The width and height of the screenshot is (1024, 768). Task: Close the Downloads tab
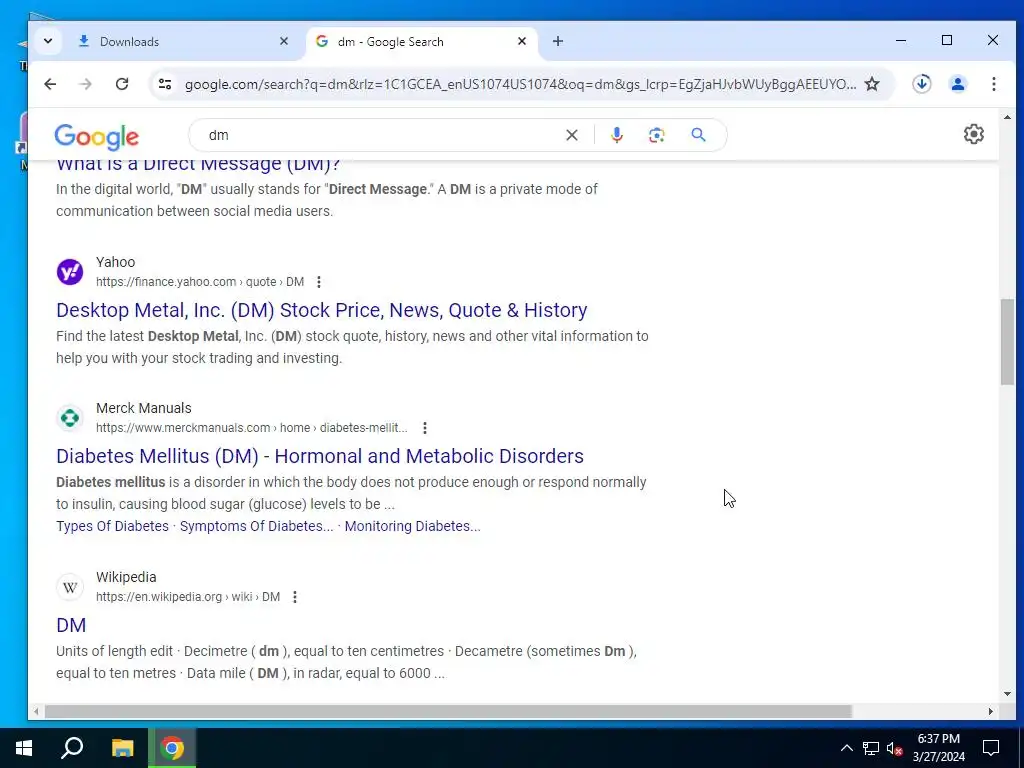[283, 41]
